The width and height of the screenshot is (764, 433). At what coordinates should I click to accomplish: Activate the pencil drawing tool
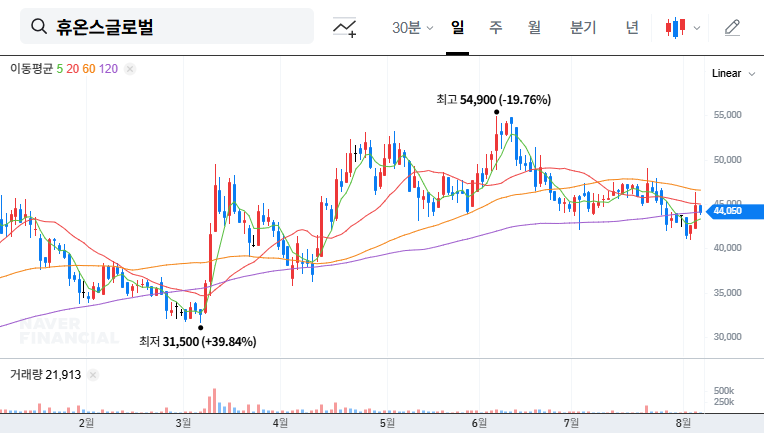(x=732, y=27)
